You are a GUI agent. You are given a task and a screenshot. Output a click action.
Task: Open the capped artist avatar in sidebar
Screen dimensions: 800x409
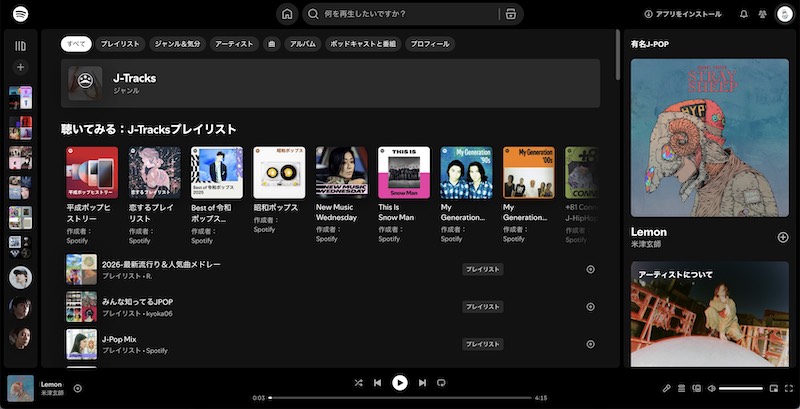pos(20,277)
